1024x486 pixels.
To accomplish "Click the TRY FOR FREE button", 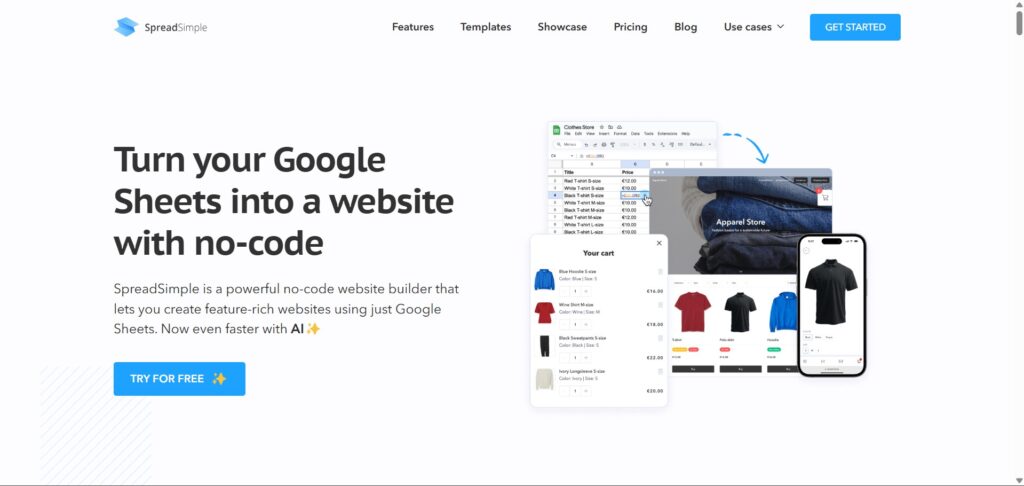I will tap(180, 379).
